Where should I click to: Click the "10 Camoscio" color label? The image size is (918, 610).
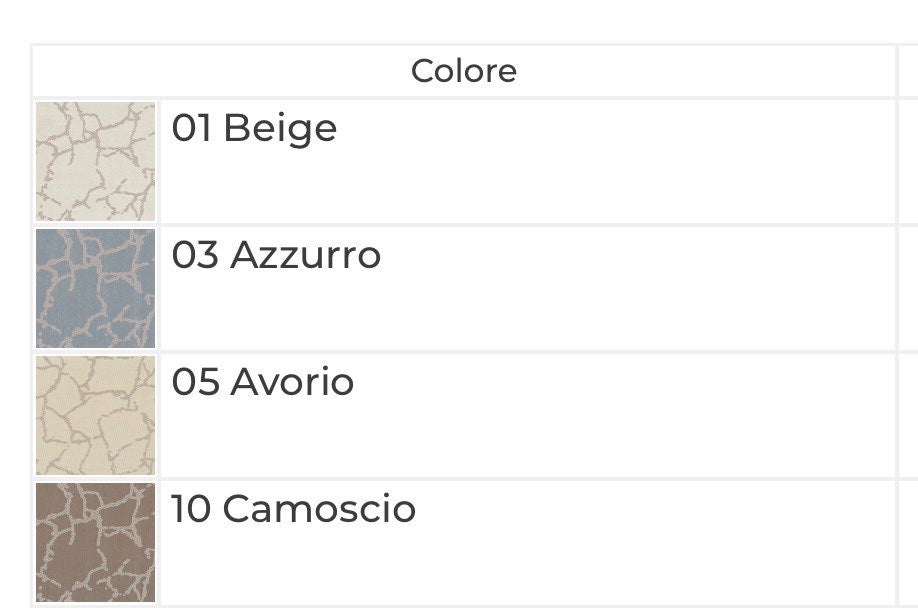[x=293, y=509]
